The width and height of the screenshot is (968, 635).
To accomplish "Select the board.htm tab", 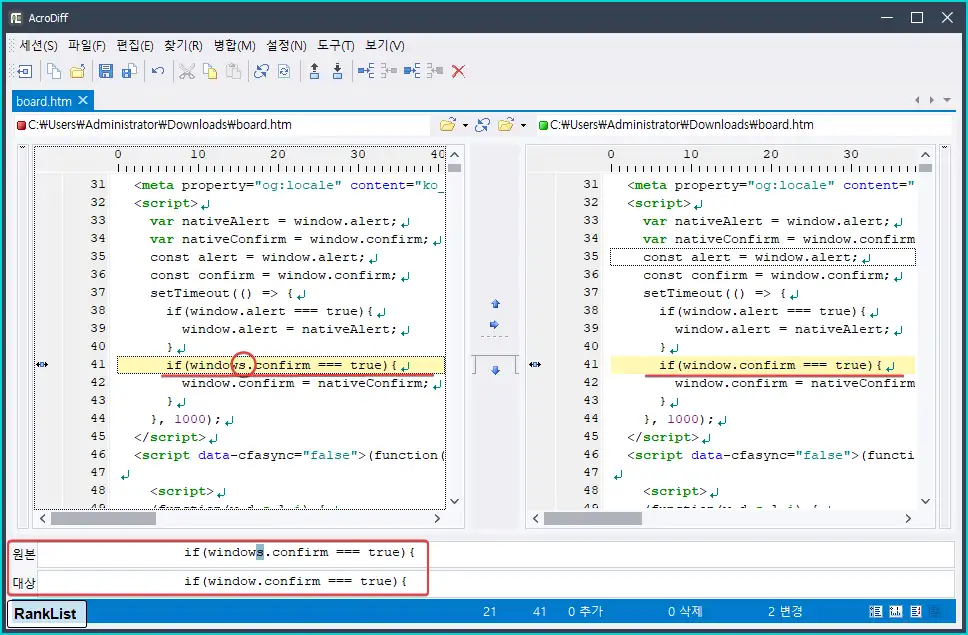I will [x=44, y=101].
